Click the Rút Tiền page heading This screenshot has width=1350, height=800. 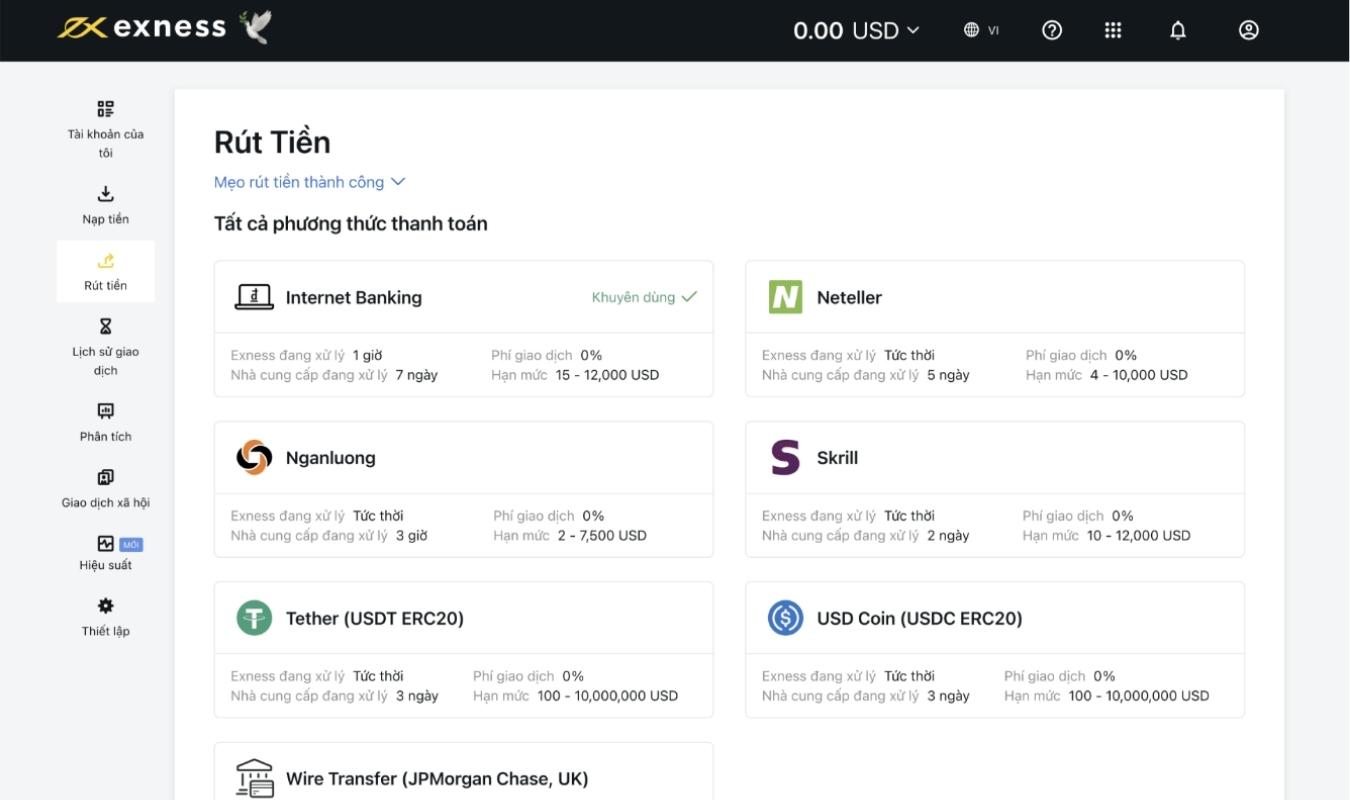[272, 142]
